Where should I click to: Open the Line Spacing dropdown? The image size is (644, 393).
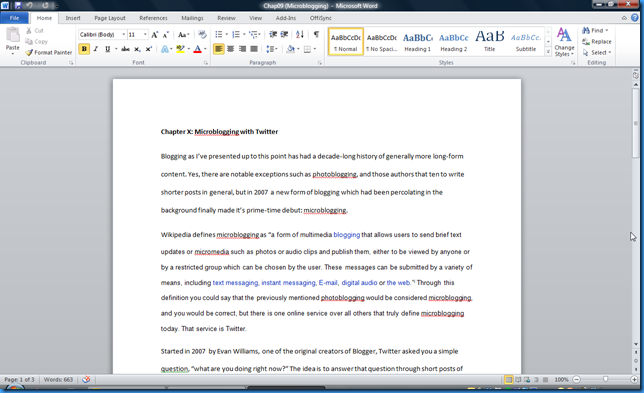(272, 49)
